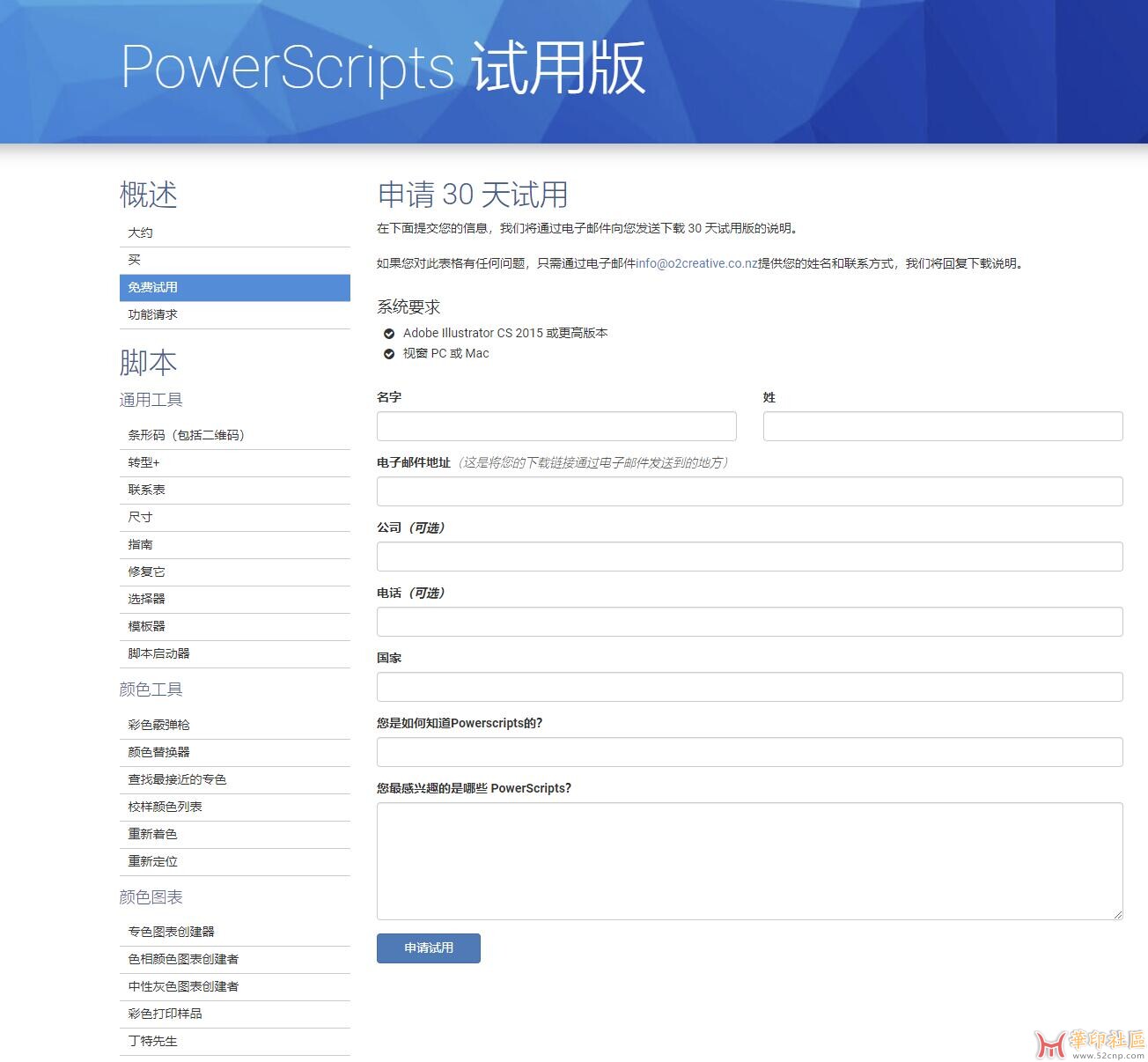Image resolution: width=1148 pixels, height=1062 pixels.
Task: Open the 模板器 script link
Action: [234, 626]
